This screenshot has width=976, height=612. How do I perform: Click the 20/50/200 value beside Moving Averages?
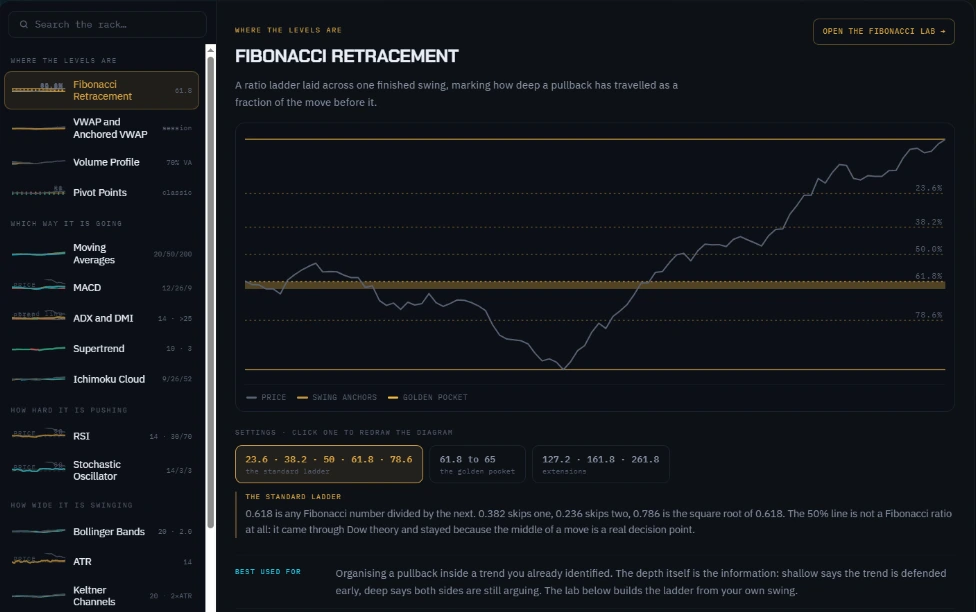tap(172, 254)
